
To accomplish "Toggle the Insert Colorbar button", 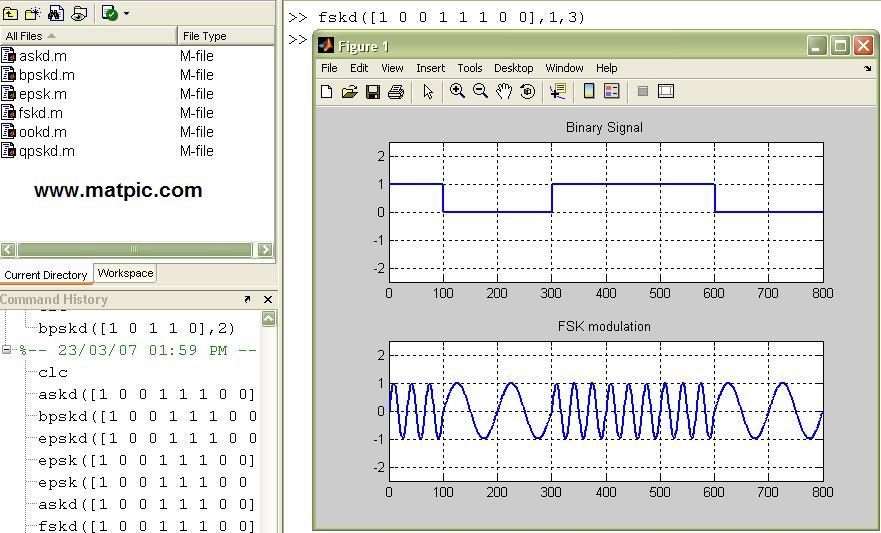I will coord(589,91).
